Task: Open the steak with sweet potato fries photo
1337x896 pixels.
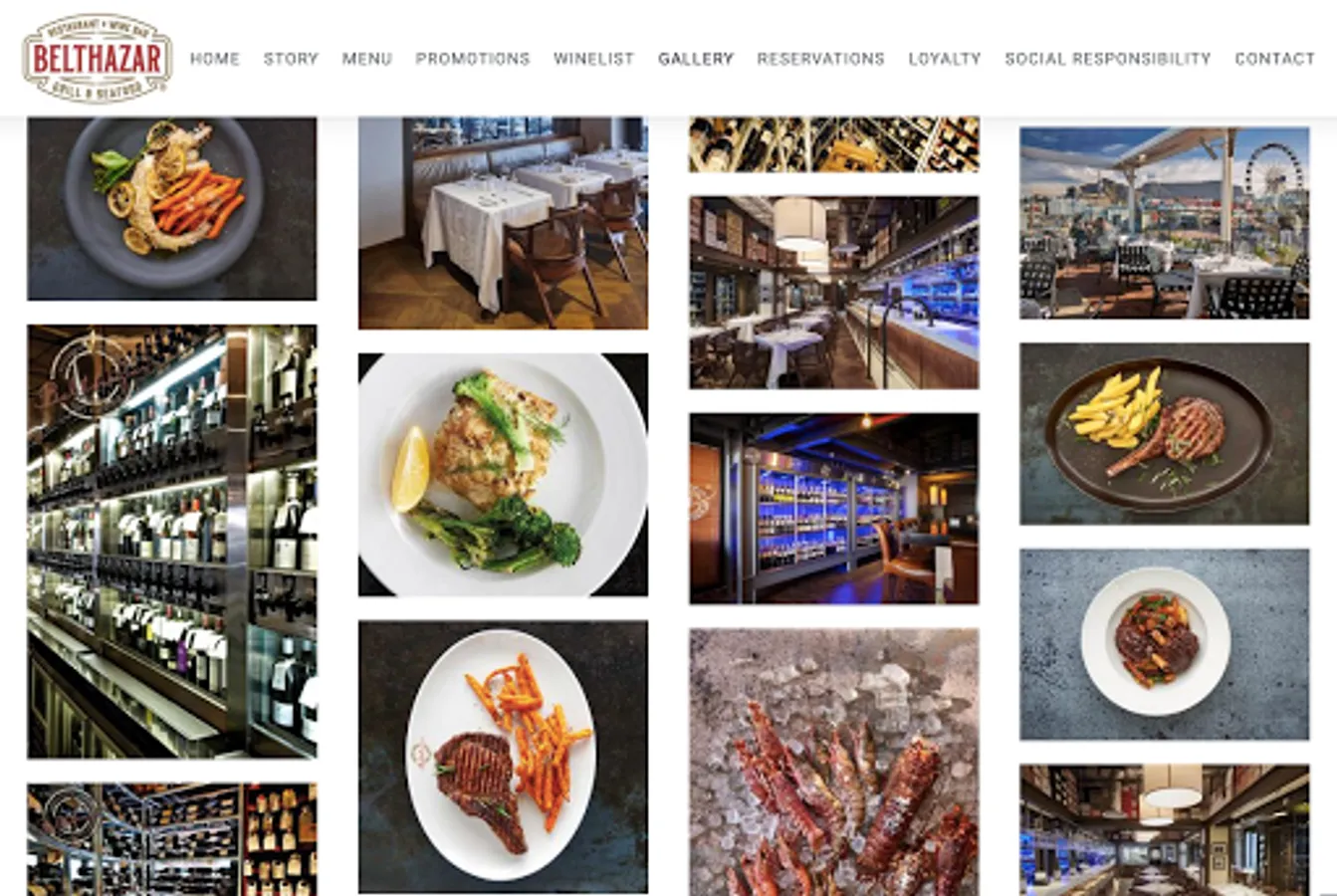Action: click(503, 757)
